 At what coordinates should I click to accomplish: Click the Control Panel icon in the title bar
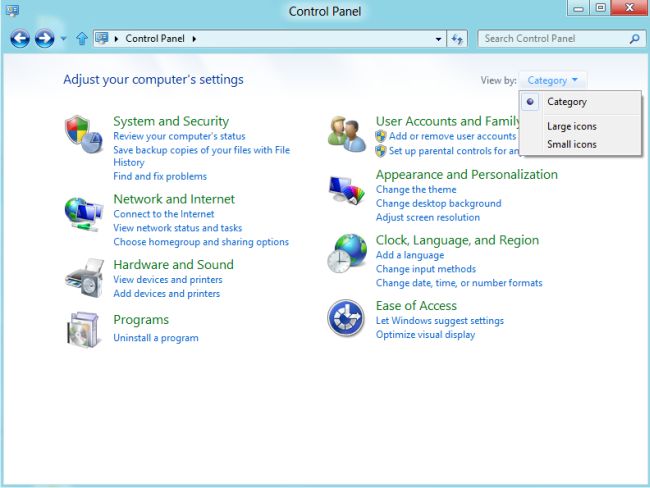pos(12,11)
